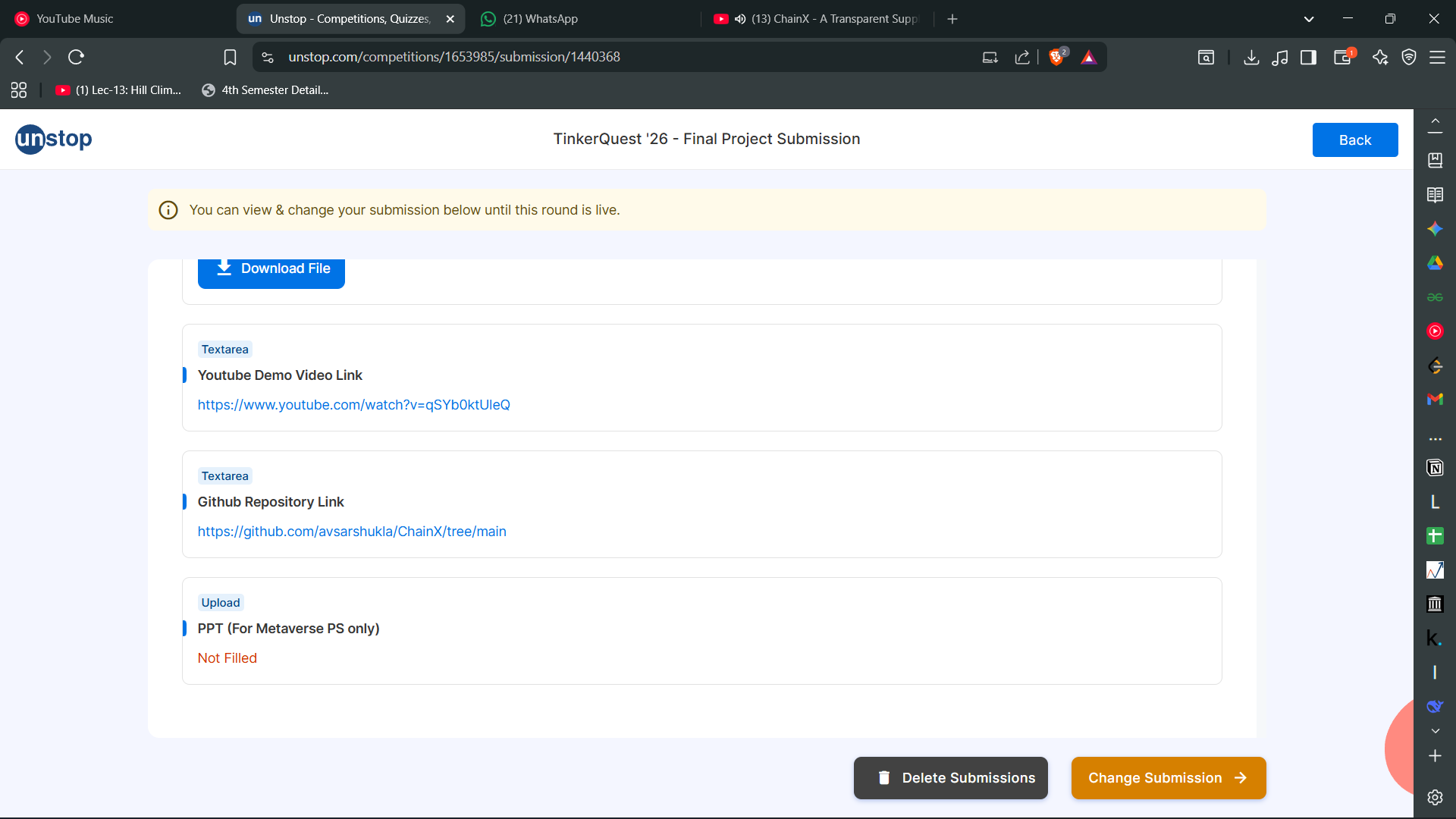Viewport: 1456px width, 819px height.
Task: Expand more sidebar items chevron
Action: (1435, 731)
